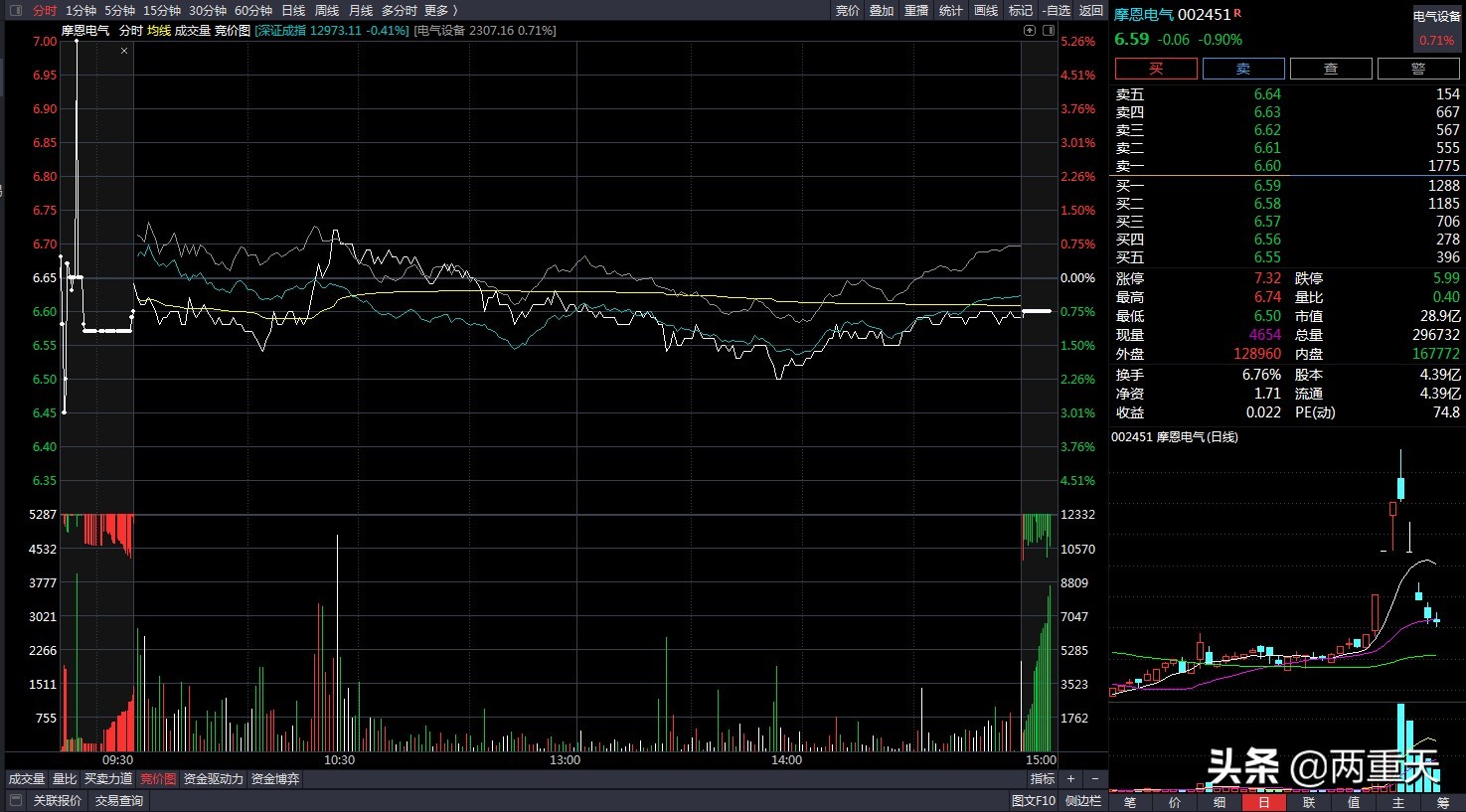The width and height of the screenshot is (1466, 812).
Task: Open the 月线 monthly chart tab
Action: (x=361, y=10)
